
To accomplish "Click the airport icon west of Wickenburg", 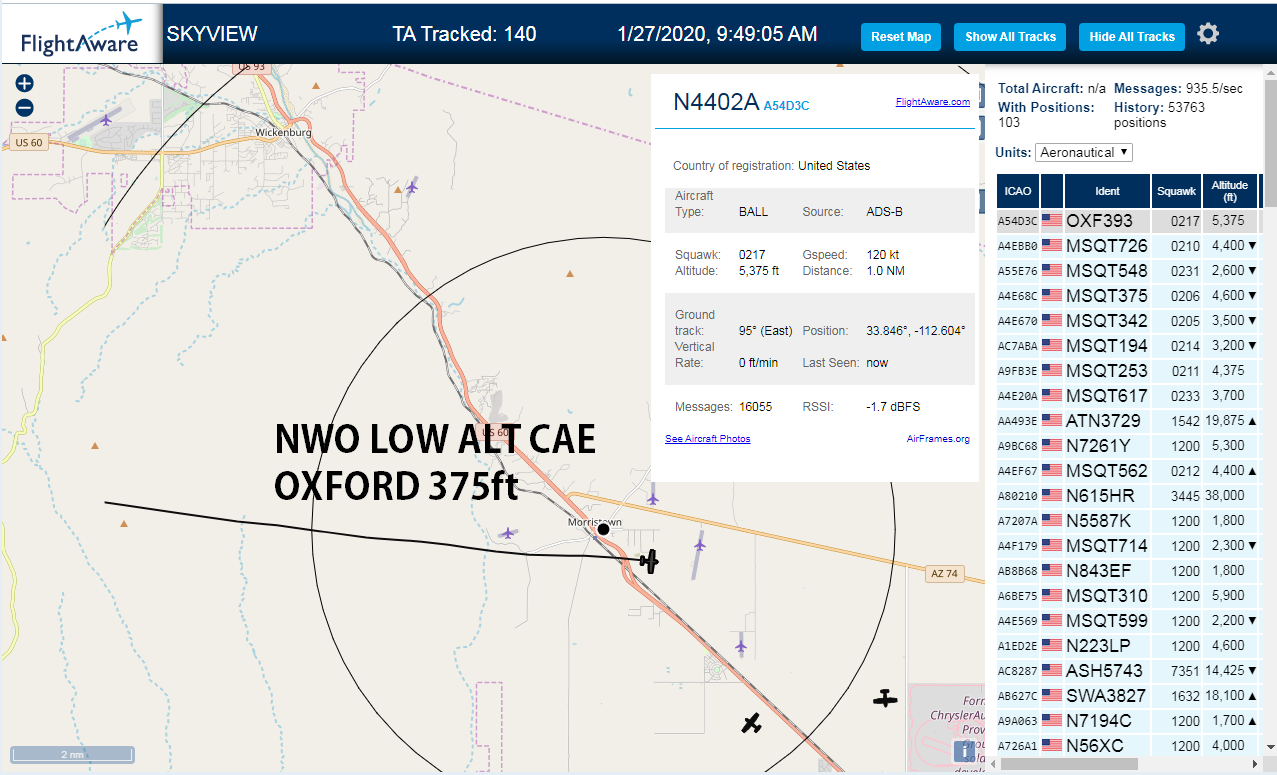I will 106,120.
